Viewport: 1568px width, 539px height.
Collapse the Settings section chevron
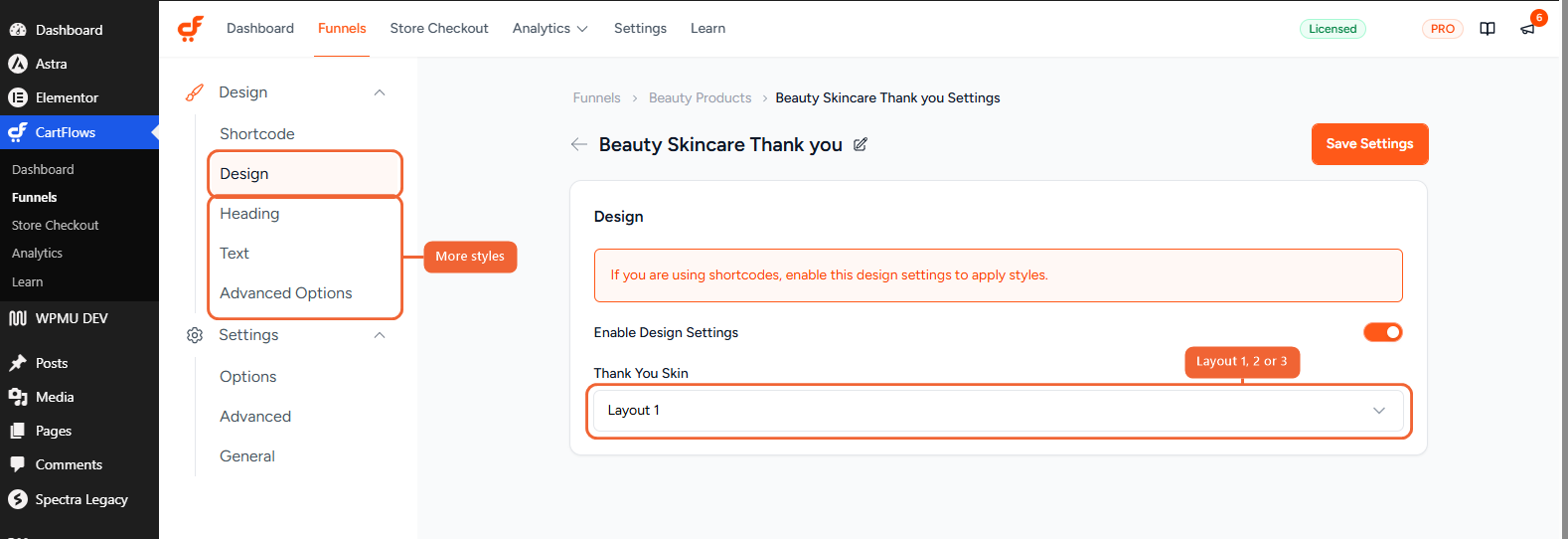pyautogui.click(x=379, y=335)
